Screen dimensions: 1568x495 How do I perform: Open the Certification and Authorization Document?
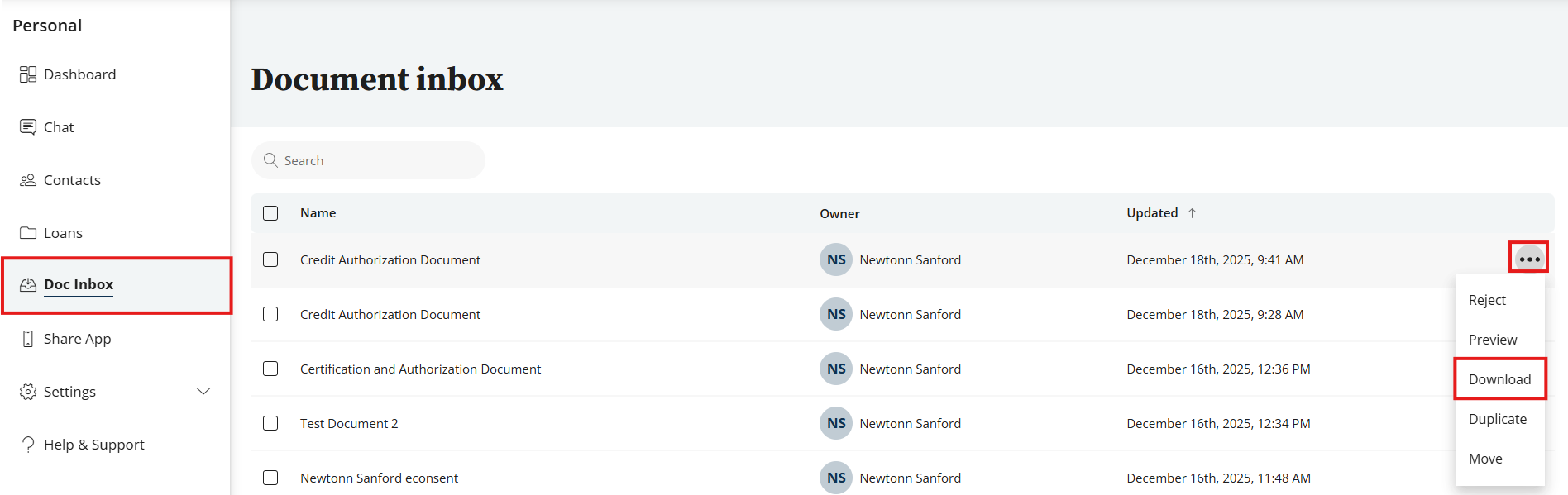tap(420, 369)
